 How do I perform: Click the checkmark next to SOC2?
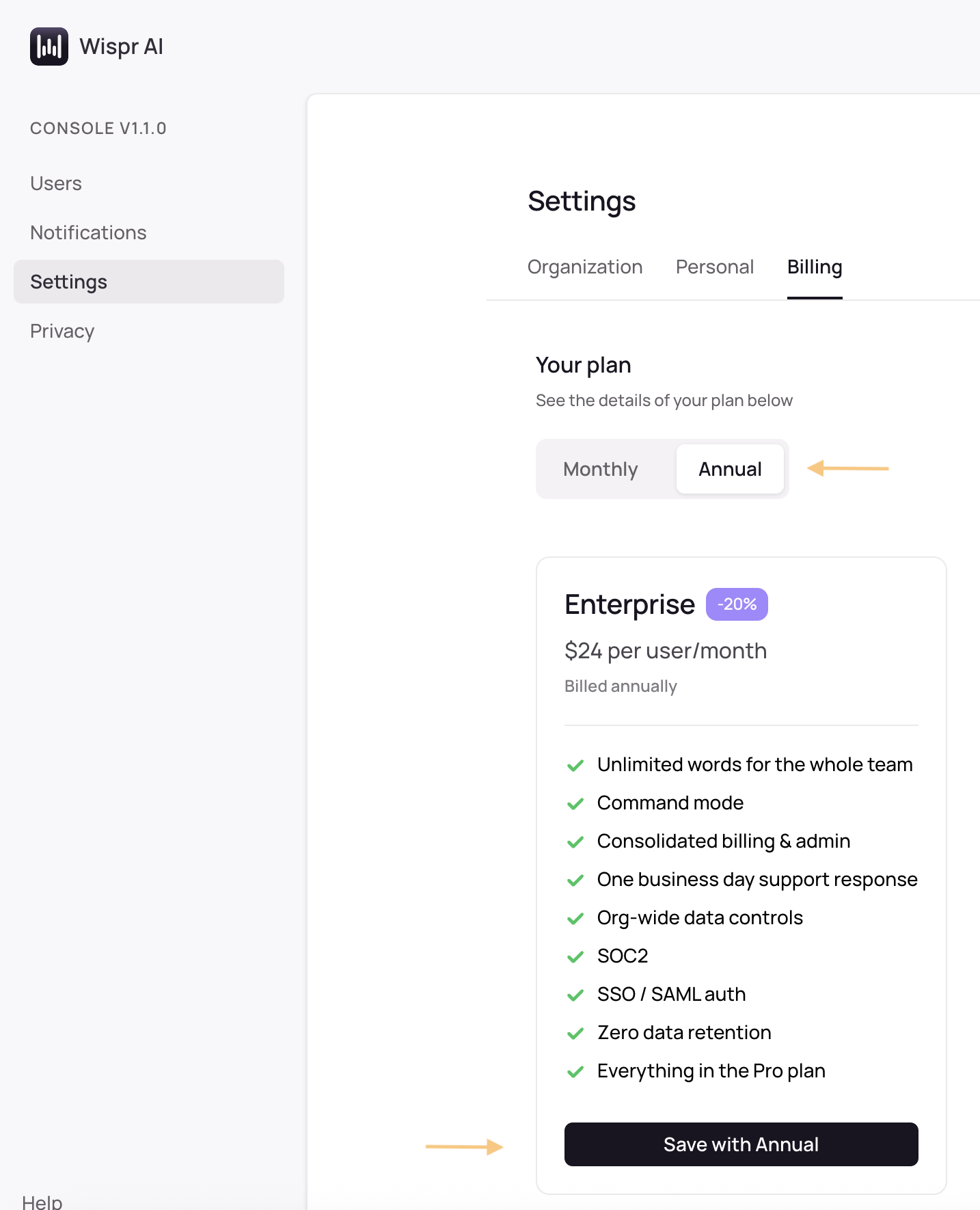(x=575, y=956)
